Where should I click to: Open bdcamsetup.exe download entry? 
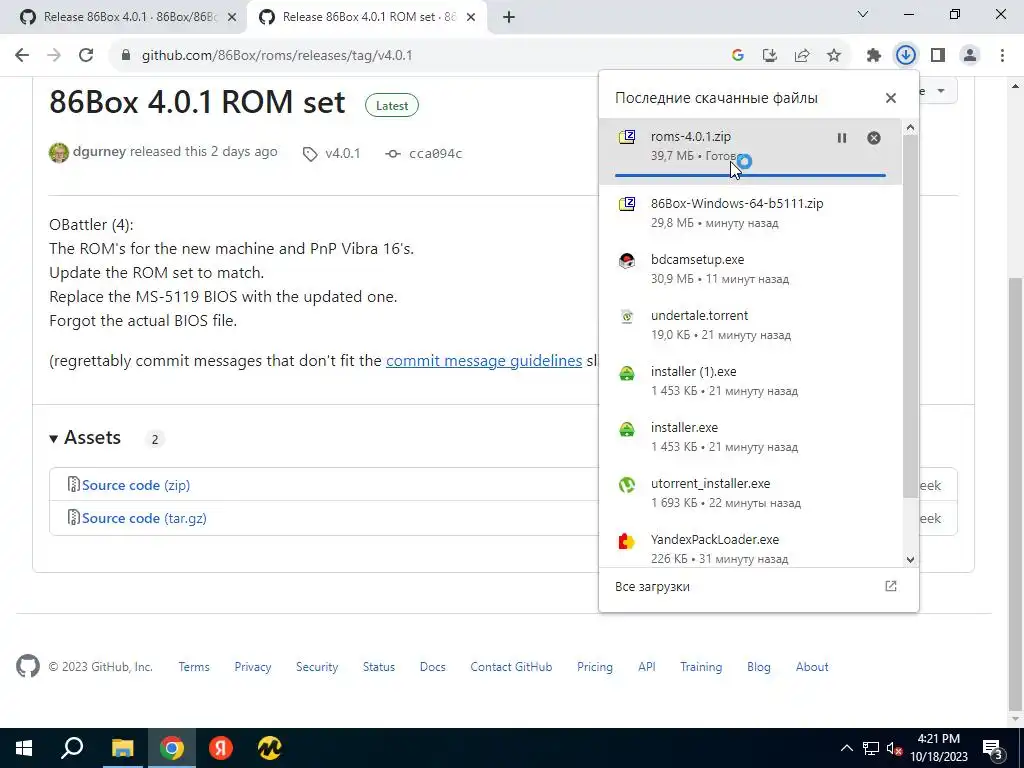(x=750, y=269)
